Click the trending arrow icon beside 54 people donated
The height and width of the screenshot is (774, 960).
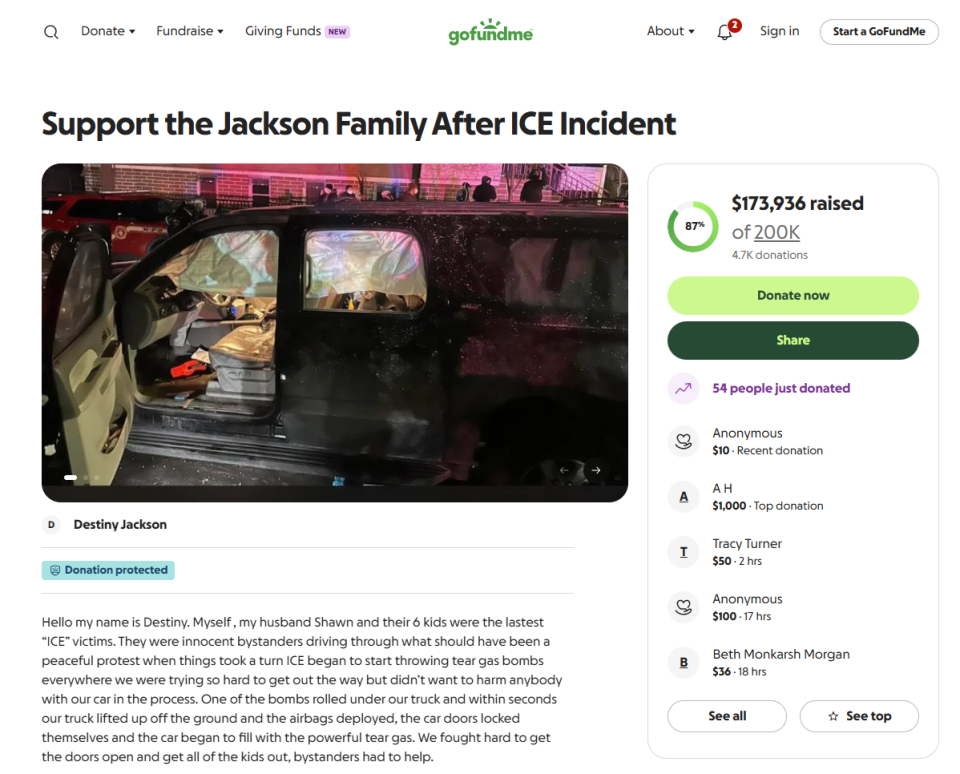pos(683,388)
